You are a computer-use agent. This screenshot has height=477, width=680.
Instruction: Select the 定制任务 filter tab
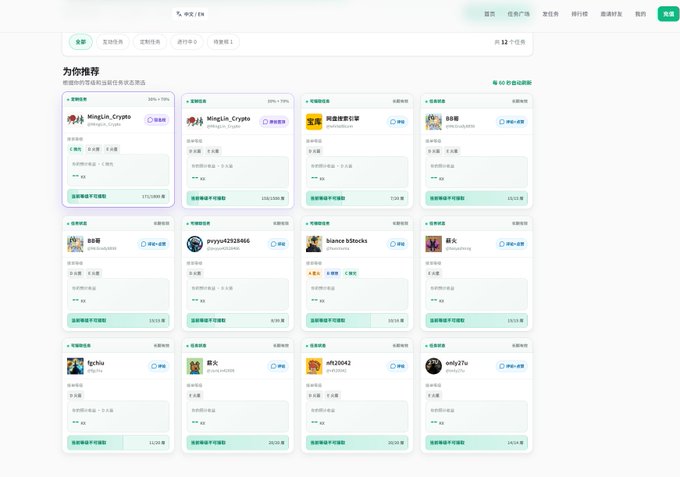(150, 42)
